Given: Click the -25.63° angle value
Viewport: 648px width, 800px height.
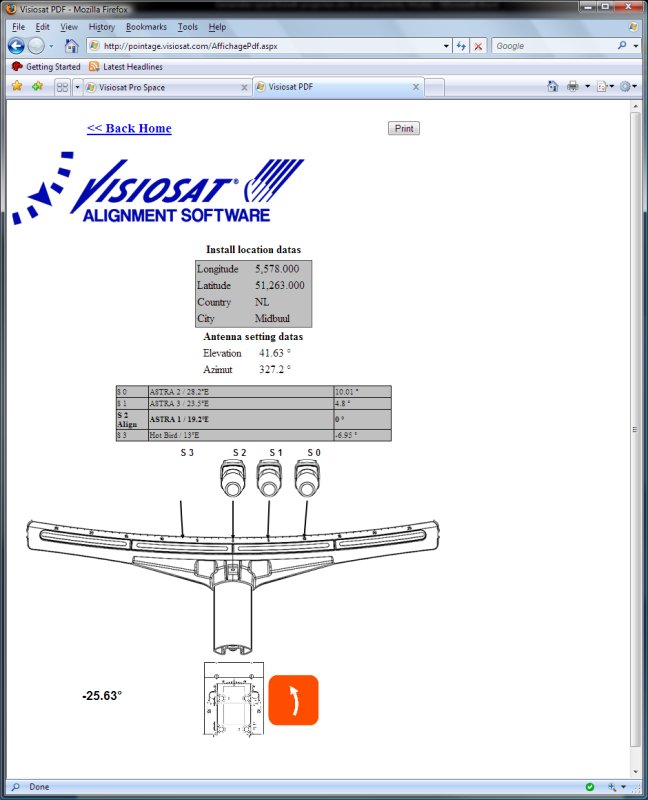Looking at the screenshot, I should tap(102, 695).
